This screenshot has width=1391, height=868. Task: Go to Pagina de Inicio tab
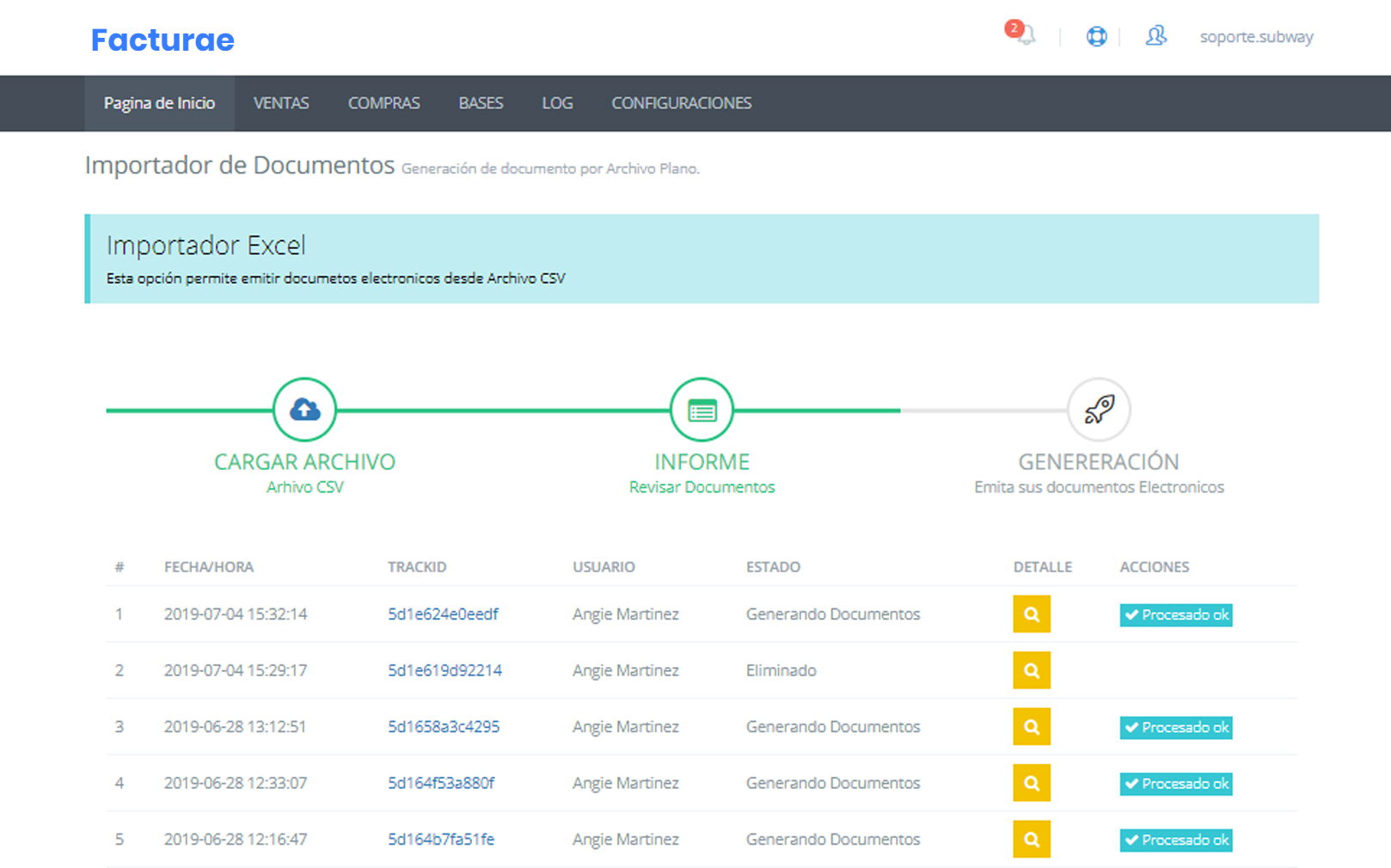pos(159,103)
